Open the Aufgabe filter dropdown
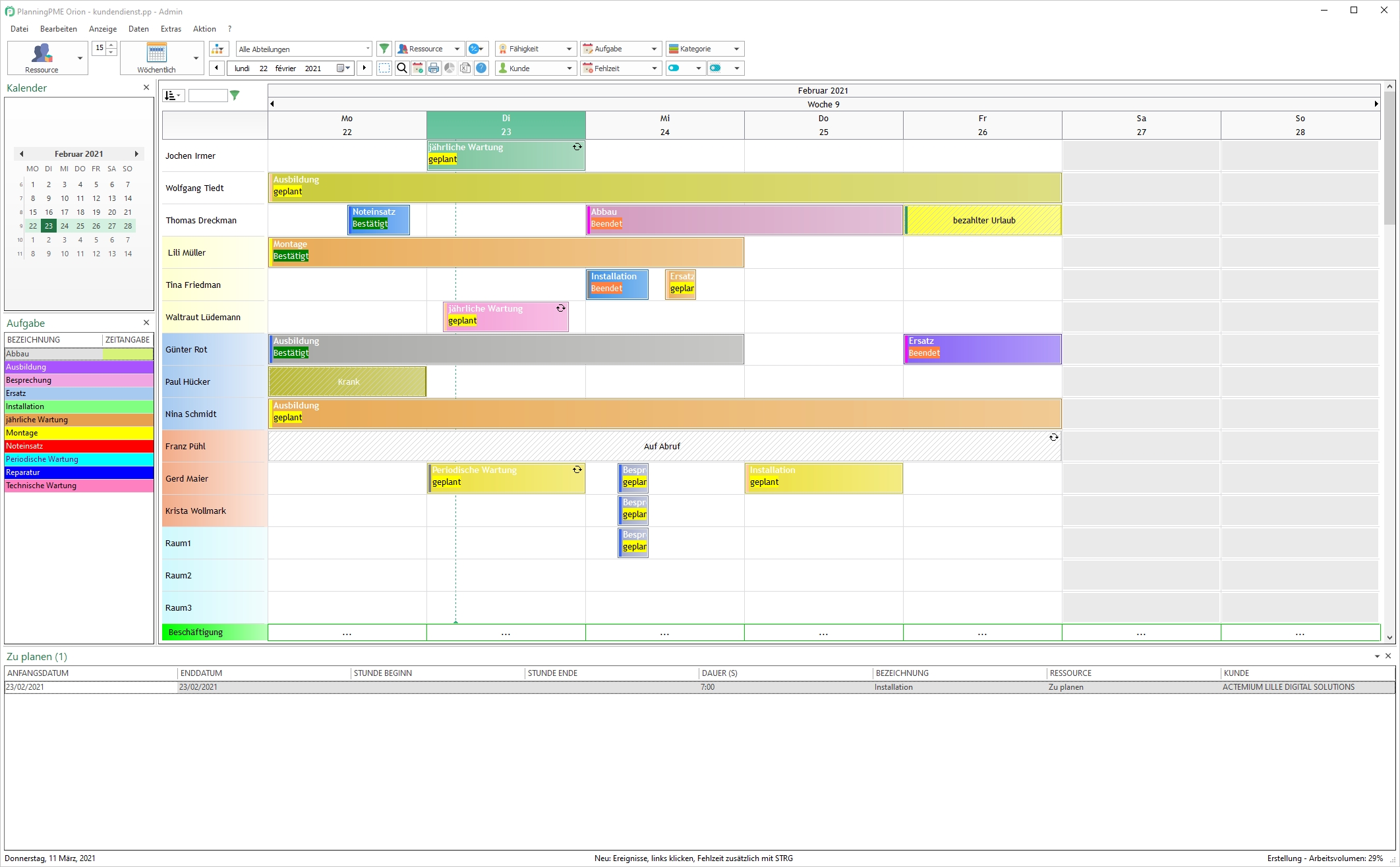The height and width of the screenshot is (867, 1400). [621, 49]
